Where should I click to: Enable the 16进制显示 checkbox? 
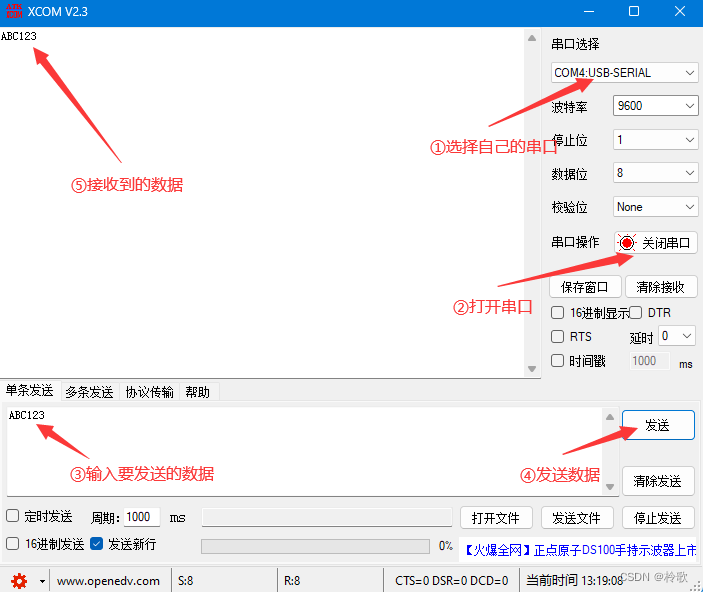(557, 313)
